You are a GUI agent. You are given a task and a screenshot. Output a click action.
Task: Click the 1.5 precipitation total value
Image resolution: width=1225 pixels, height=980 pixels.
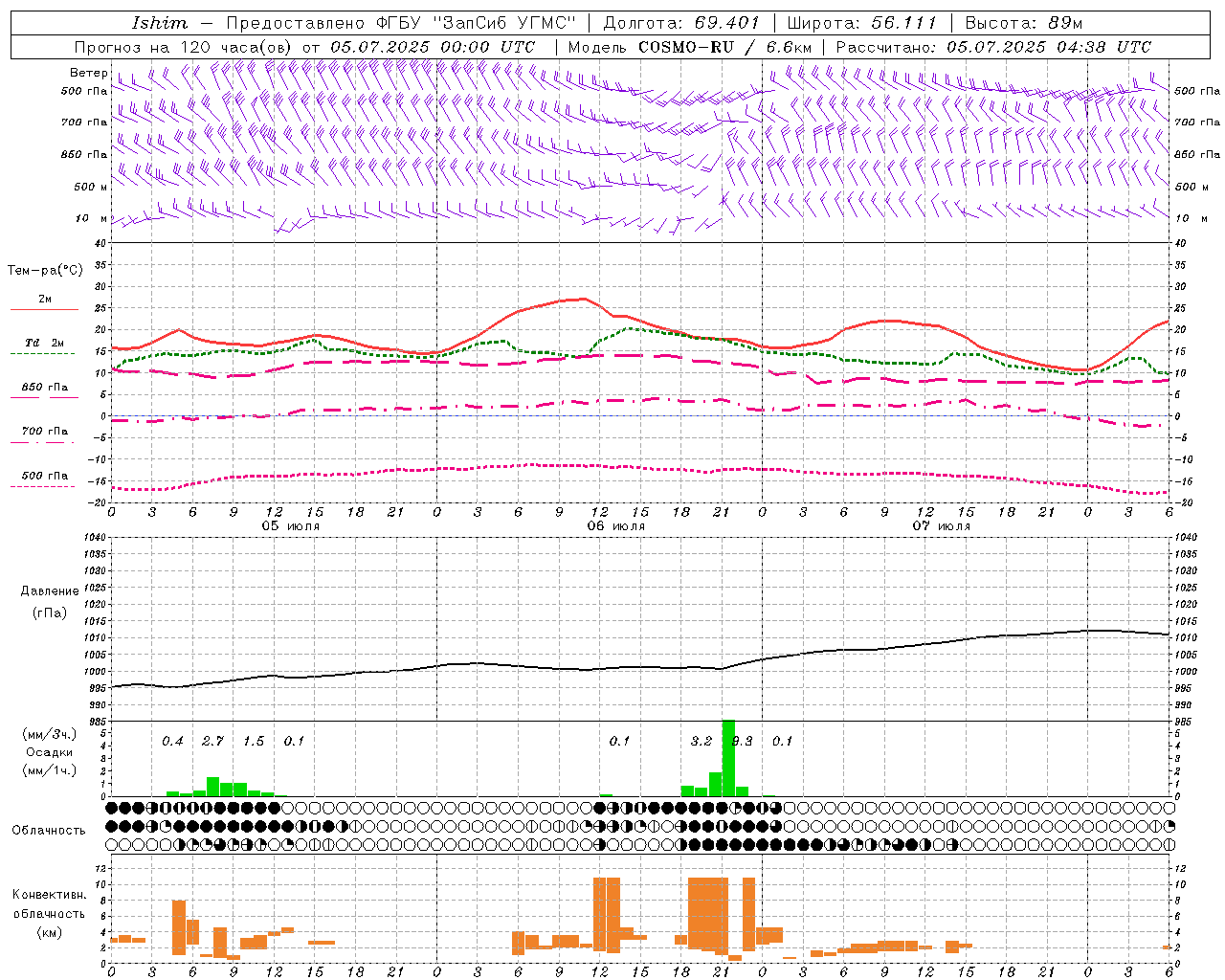(x=254, y=741)
